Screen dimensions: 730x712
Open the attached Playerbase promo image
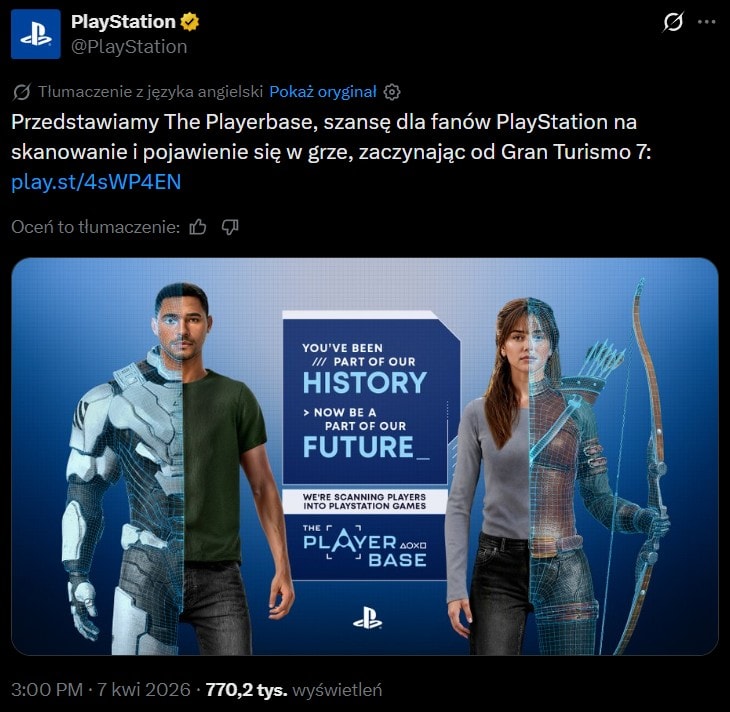365,456
